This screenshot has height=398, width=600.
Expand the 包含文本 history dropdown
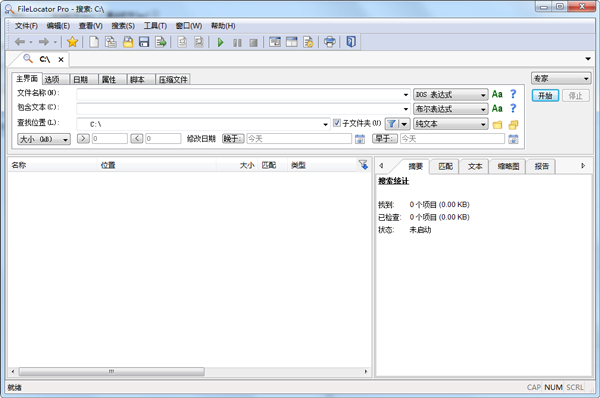point(406,109)
